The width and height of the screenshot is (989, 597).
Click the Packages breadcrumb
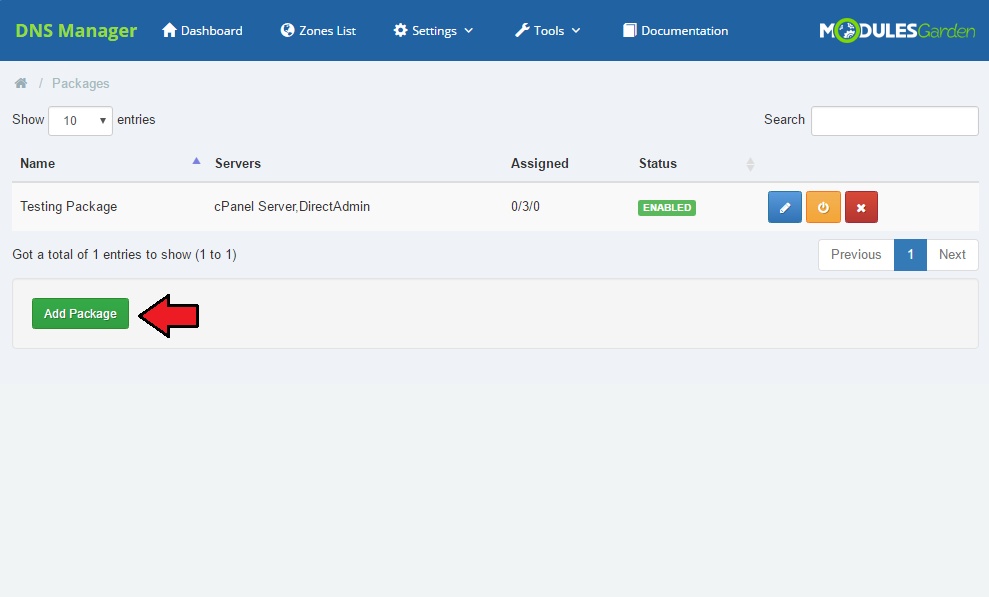point(81,83)
